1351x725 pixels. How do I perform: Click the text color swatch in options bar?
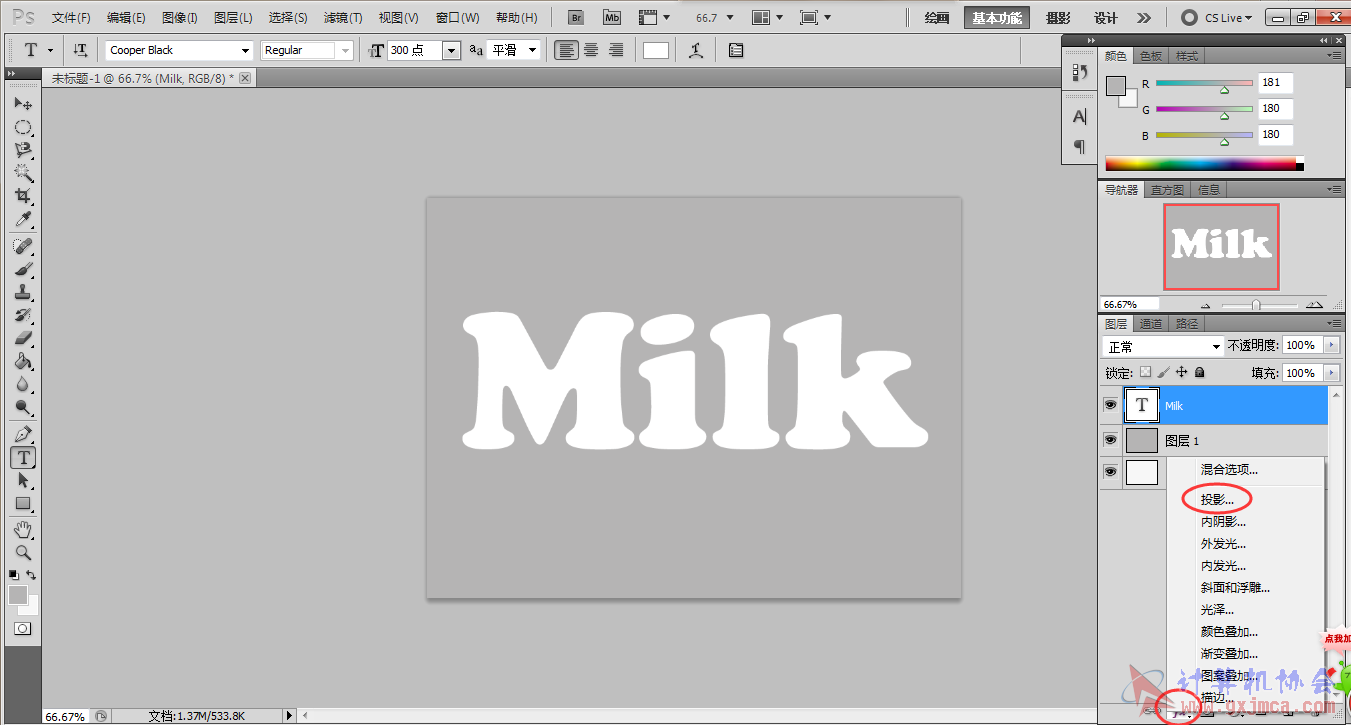pyautogui.click(x=656, y=50)
